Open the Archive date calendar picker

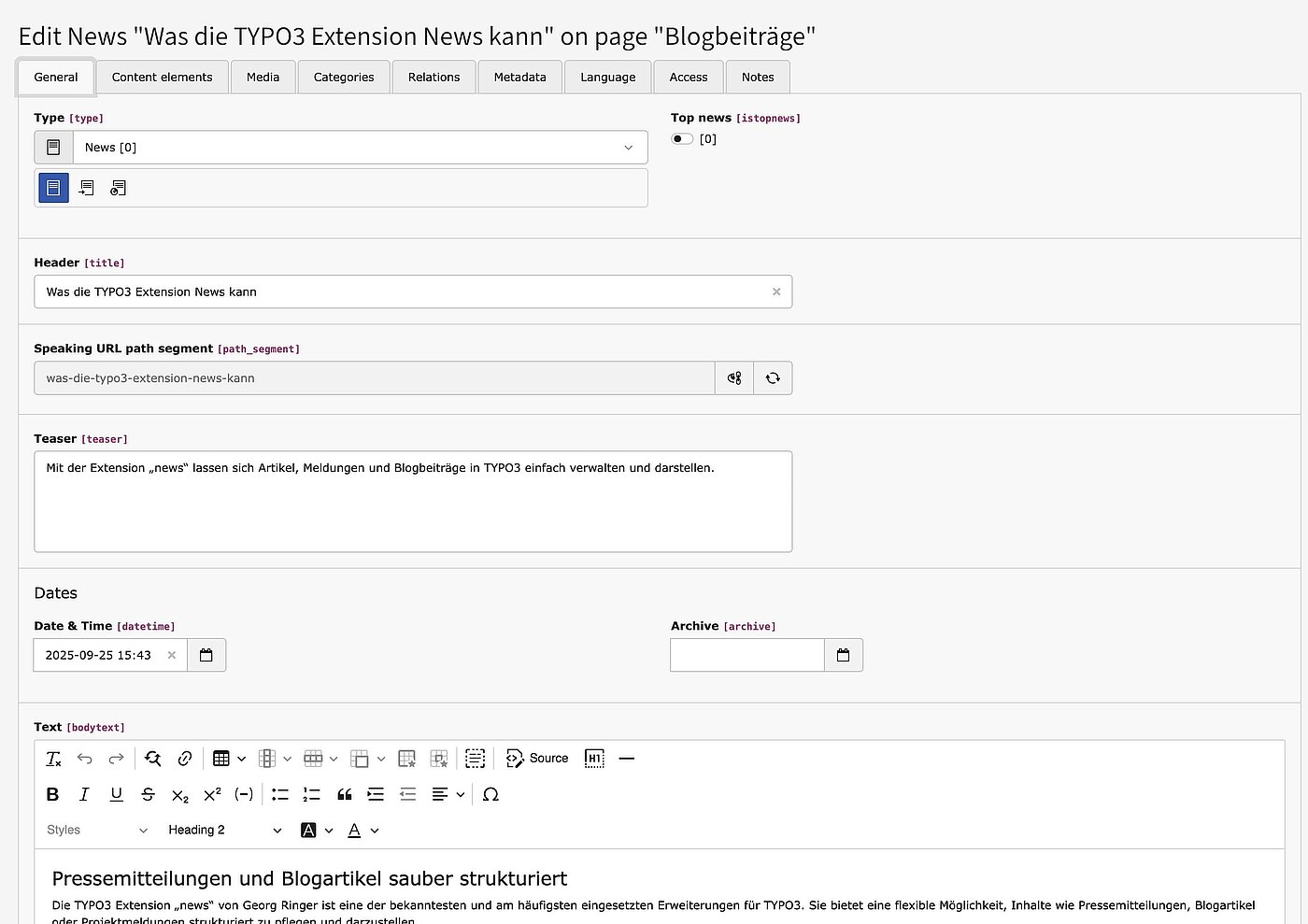coord(843,655)
